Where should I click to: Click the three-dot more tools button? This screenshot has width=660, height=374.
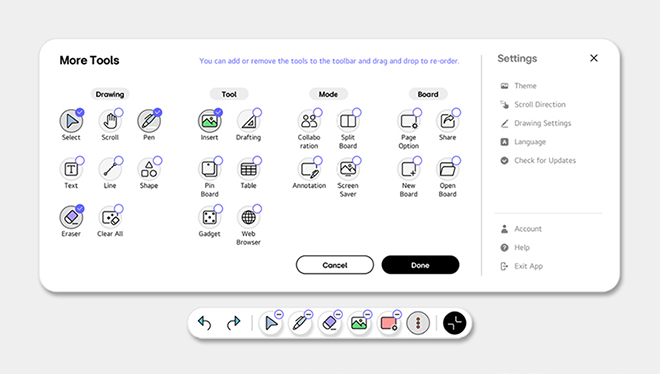click(x=418, y=323)
